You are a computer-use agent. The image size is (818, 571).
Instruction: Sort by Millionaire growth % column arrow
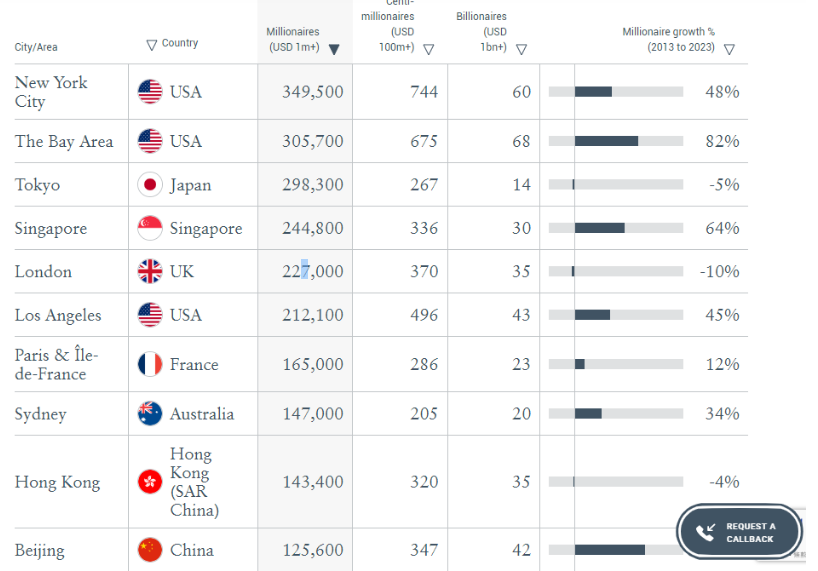[729, 49]
